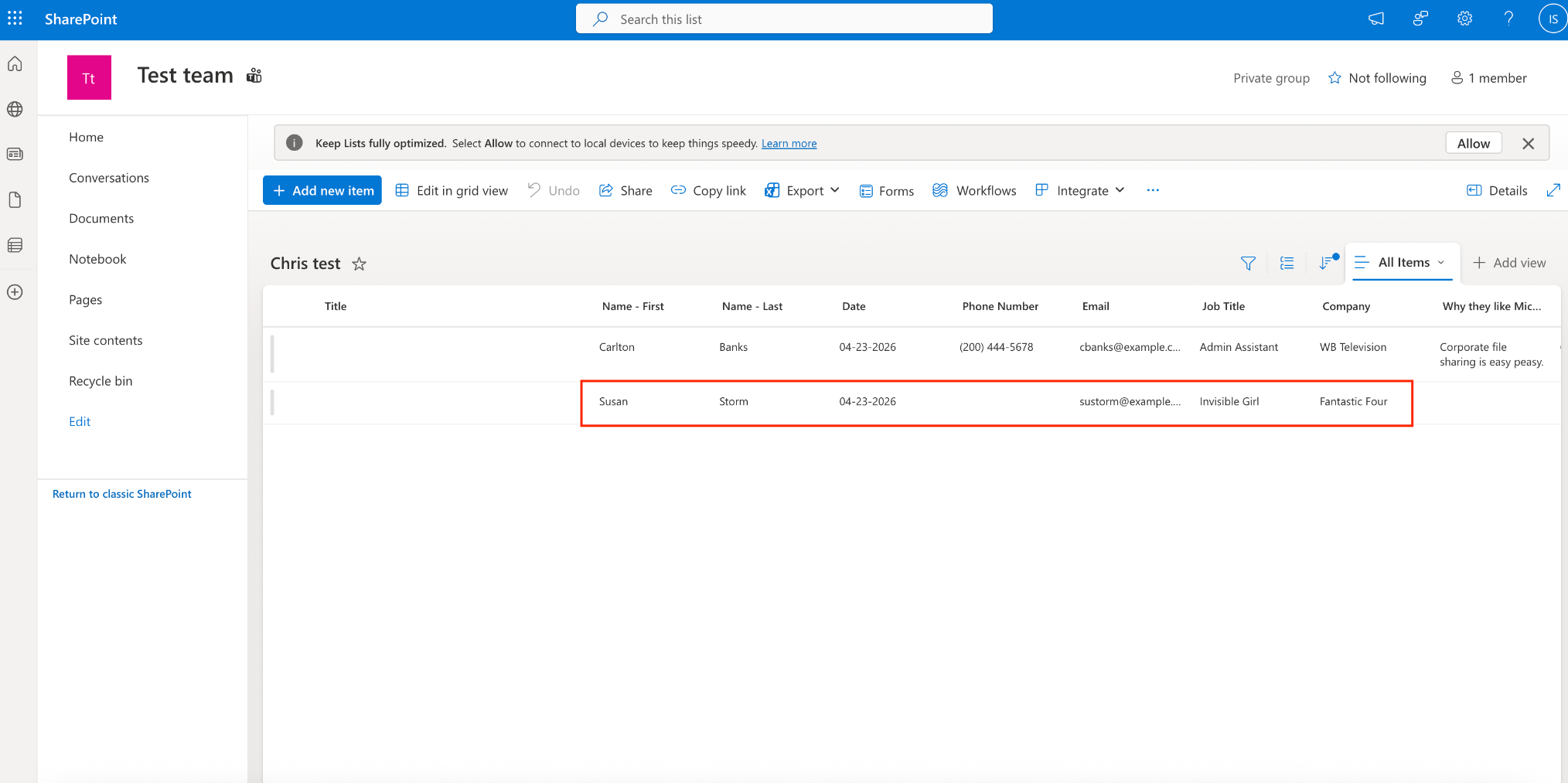Expand the list to full screen view

point(1554,190)
